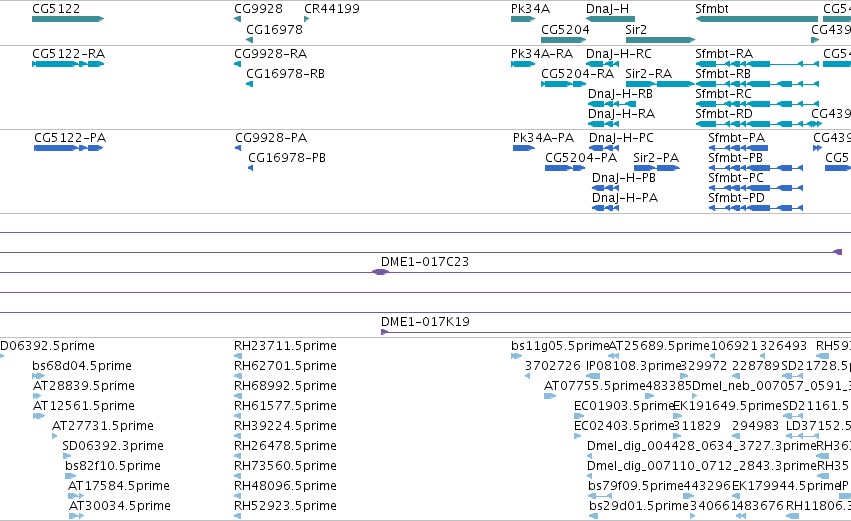Screen dimensions: 851x521
Task: Select the AT12561.5prime EST
Action: click(39, 416)
